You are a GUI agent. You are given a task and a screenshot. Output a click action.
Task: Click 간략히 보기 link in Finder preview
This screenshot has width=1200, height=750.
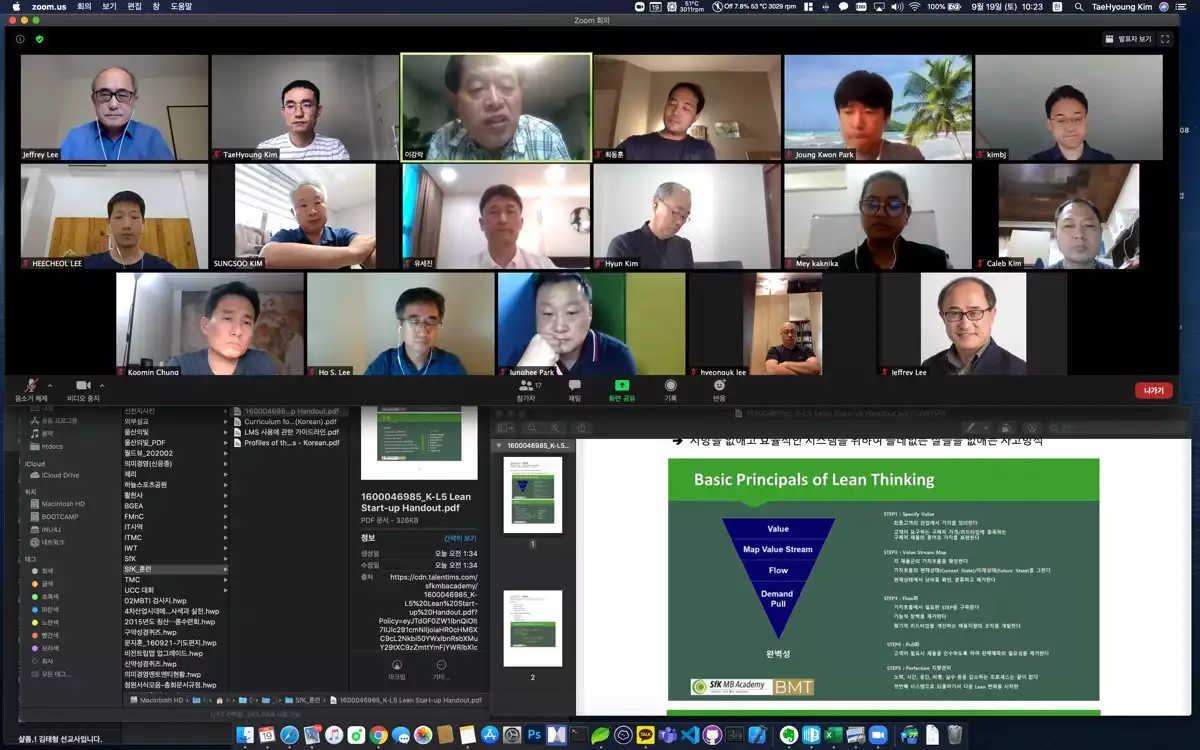coord(460,538)
